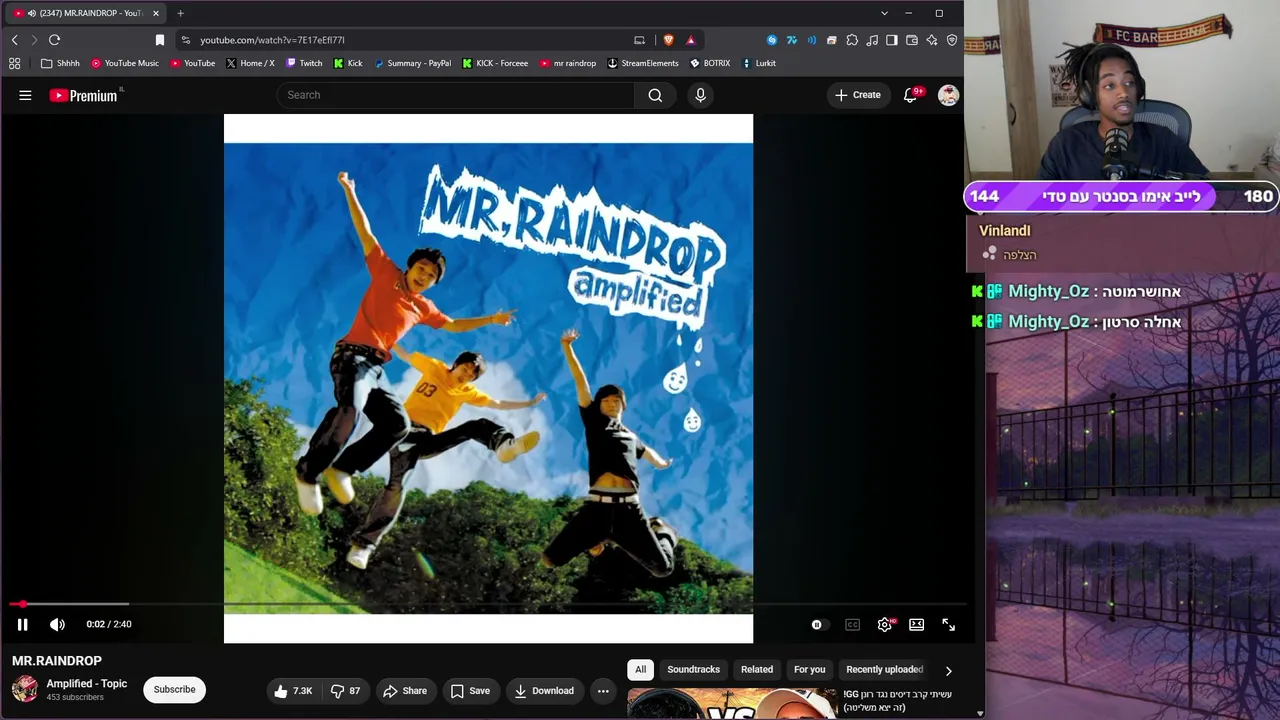Screen dimensions: 1280x720
Task: Open the Home / X bookmark
Action: coord(250,63)
